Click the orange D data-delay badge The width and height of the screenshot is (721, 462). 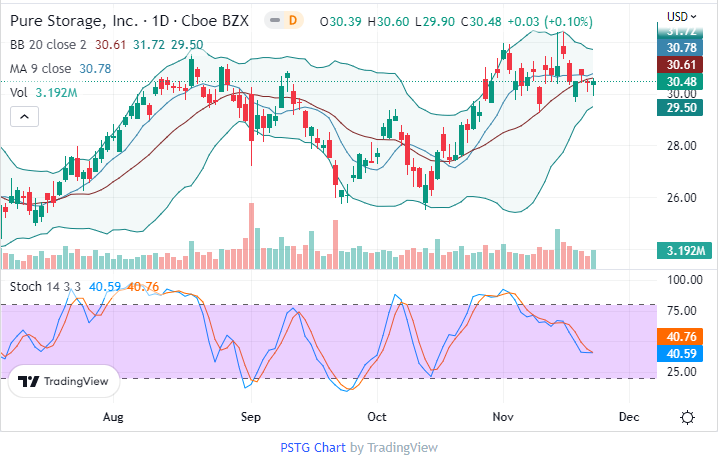[x=293, y=20]
